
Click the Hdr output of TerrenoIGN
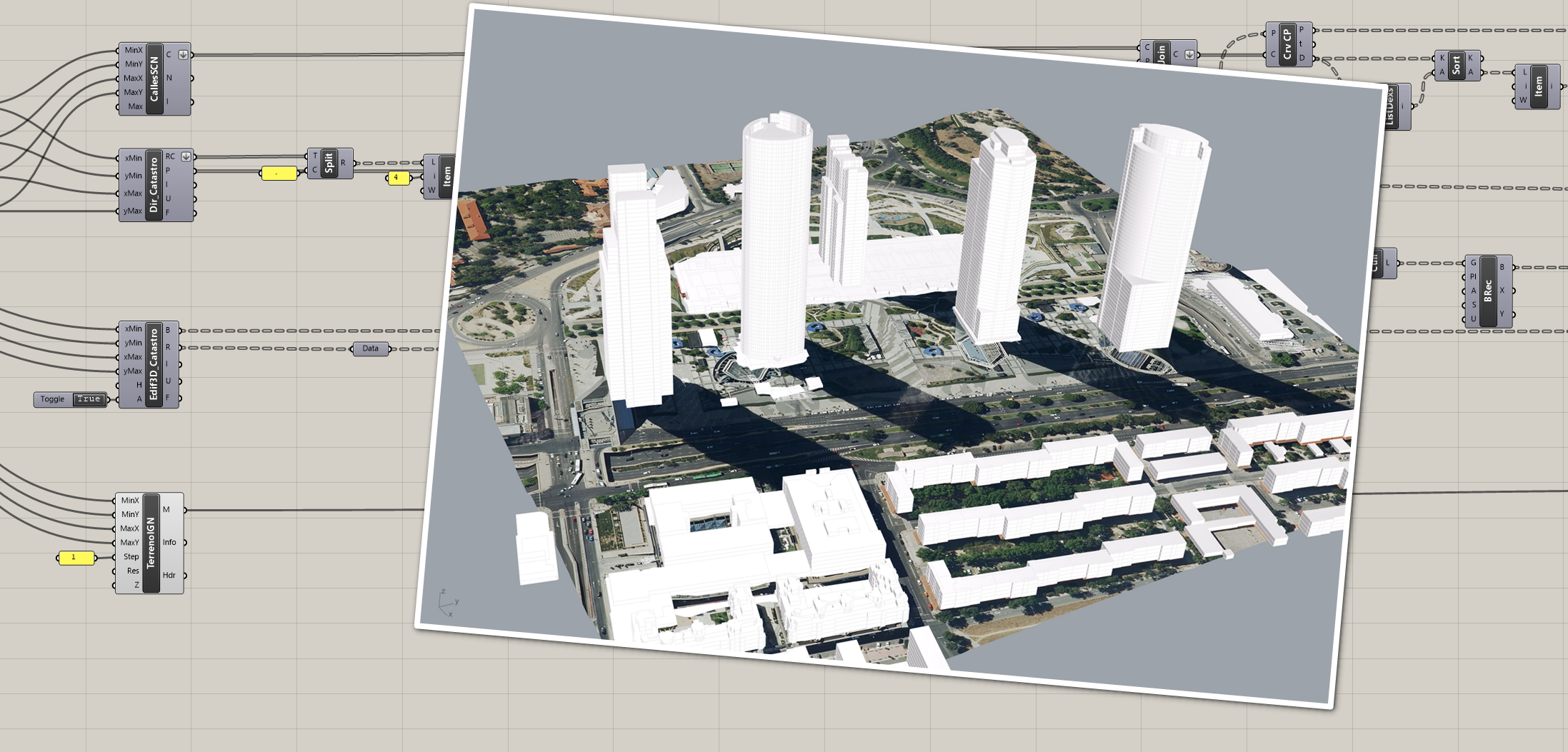169,575
